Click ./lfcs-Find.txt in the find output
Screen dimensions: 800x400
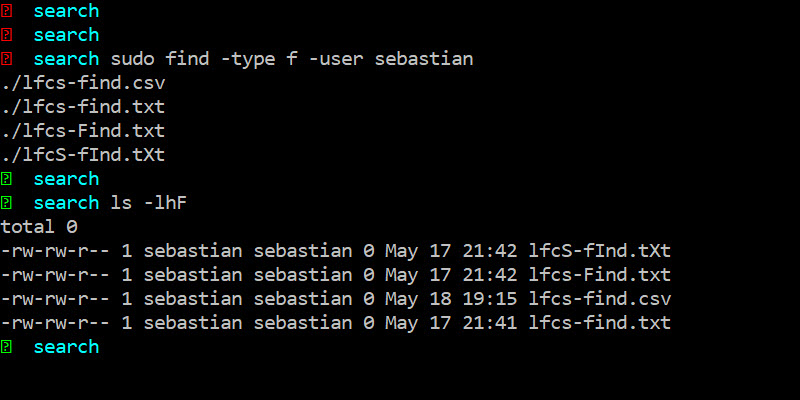point(83,131)
